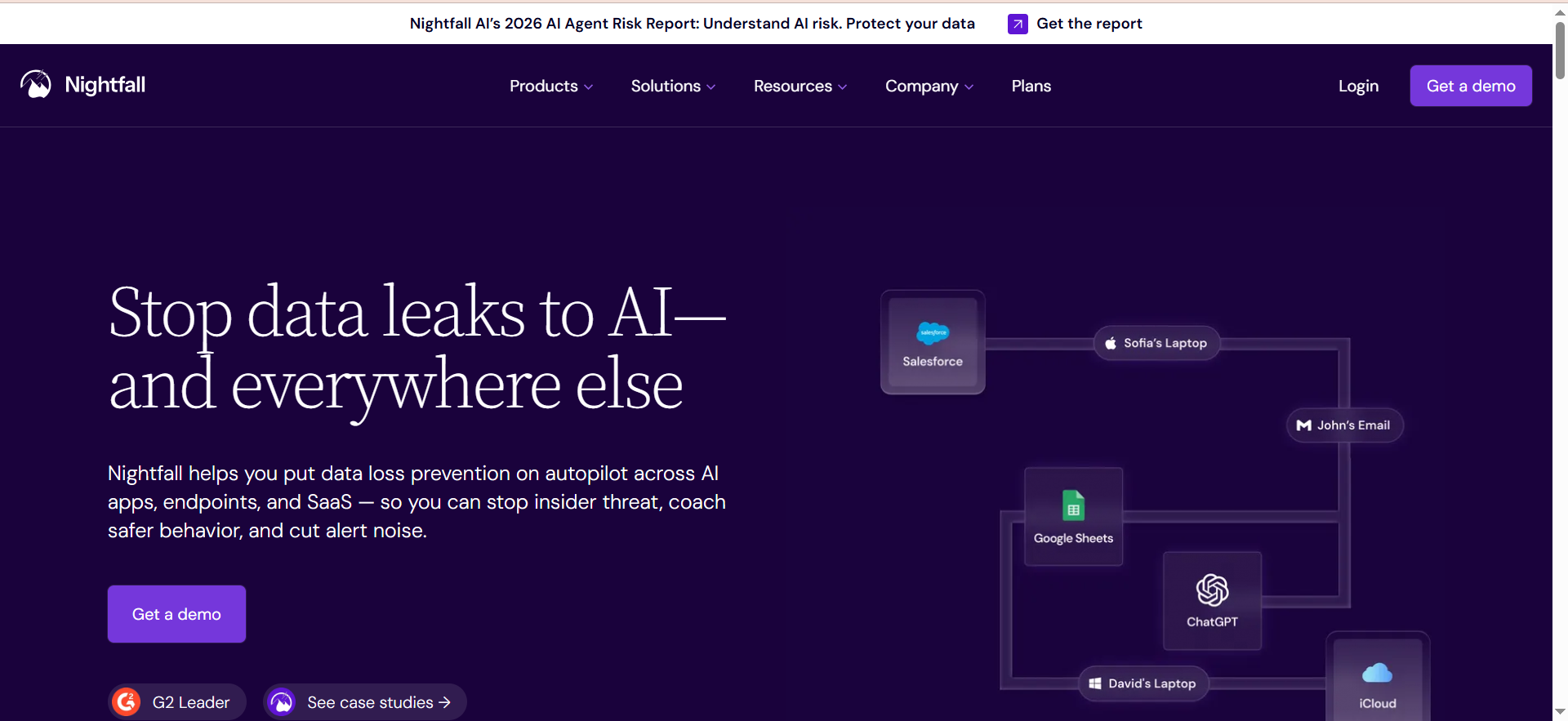Click the Sofia's Laptop label
The height and width of the screenshot is (721, 1568).
pos(1165,344)
